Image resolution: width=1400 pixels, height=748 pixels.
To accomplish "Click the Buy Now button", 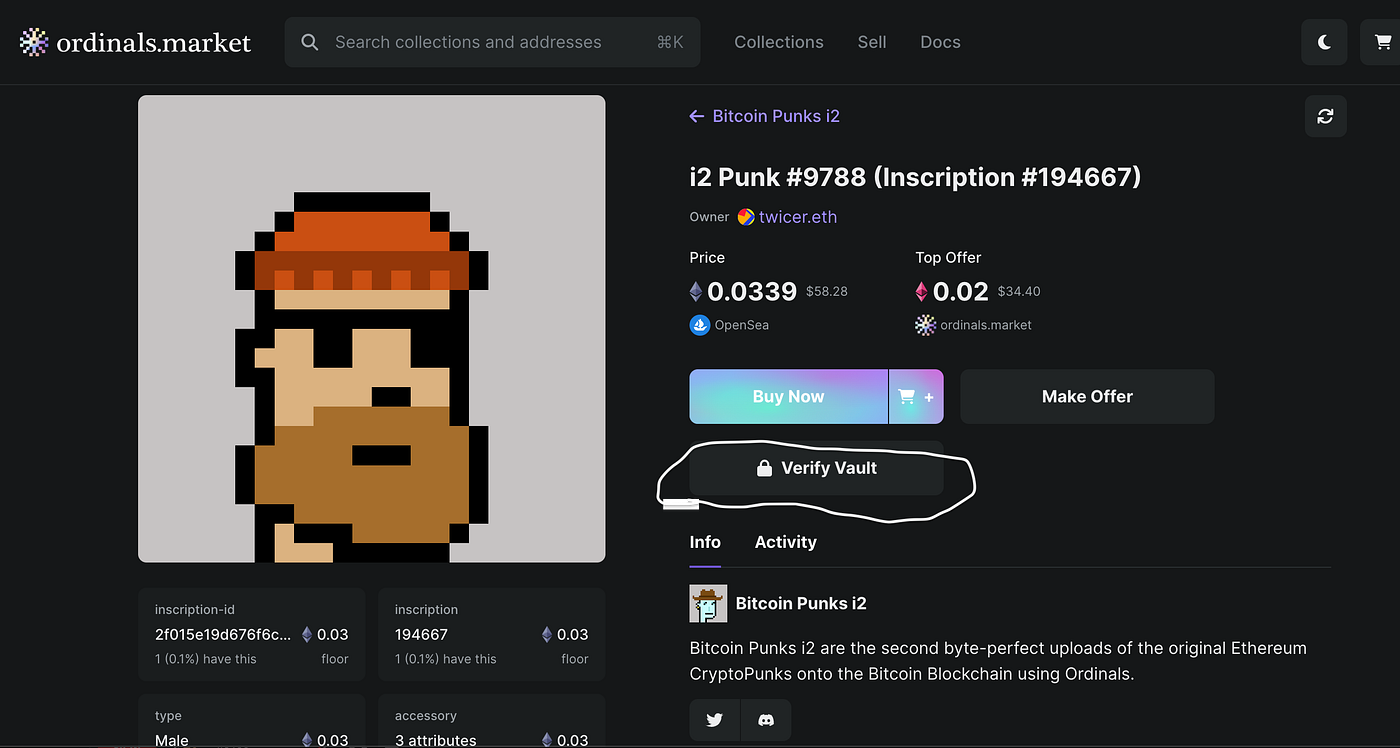I will 788,397.
